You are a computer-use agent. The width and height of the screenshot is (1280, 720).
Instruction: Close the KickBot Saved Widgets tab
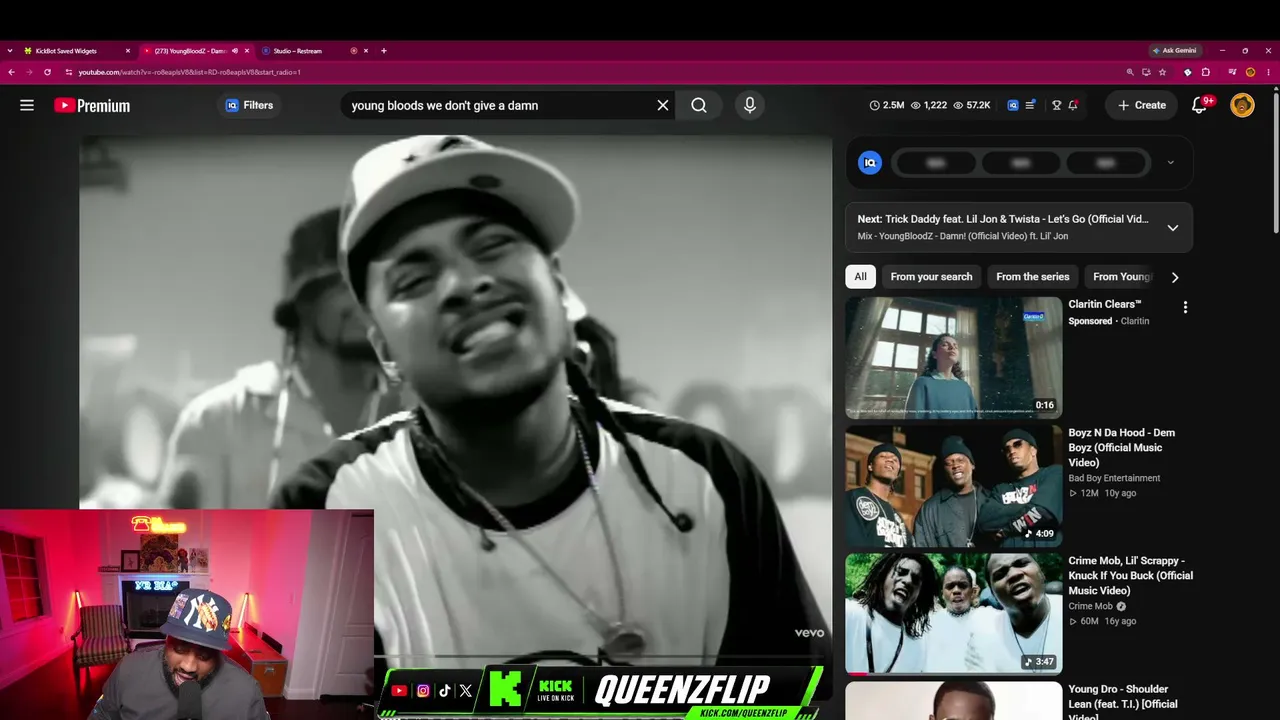pos(128,51)
